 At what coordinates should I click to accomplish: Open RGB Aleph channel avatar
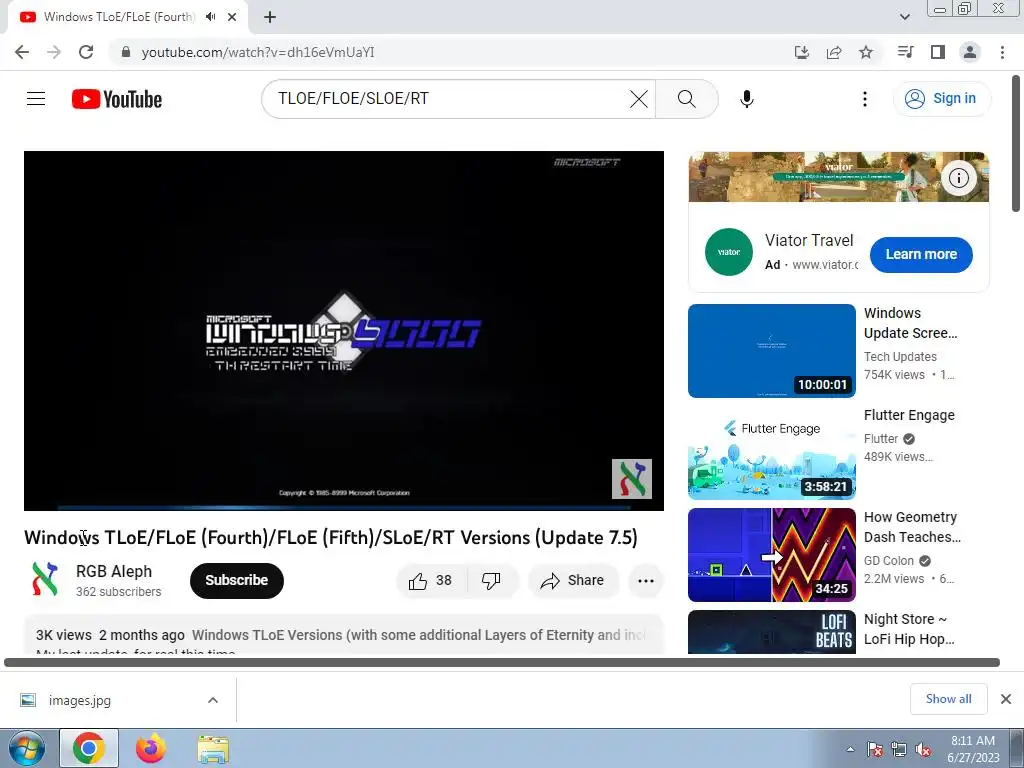[x=44, y=580]
